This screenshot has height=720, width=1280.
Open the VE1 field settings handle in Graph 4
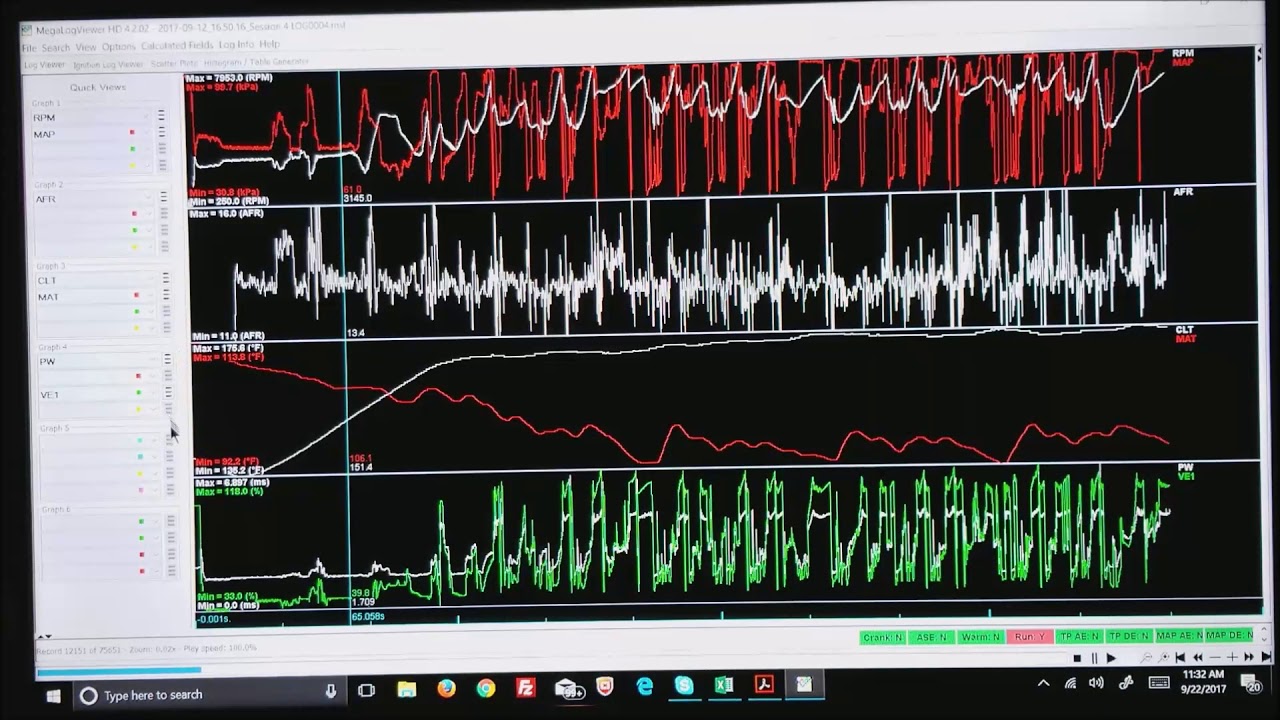(x=168, y=394)
